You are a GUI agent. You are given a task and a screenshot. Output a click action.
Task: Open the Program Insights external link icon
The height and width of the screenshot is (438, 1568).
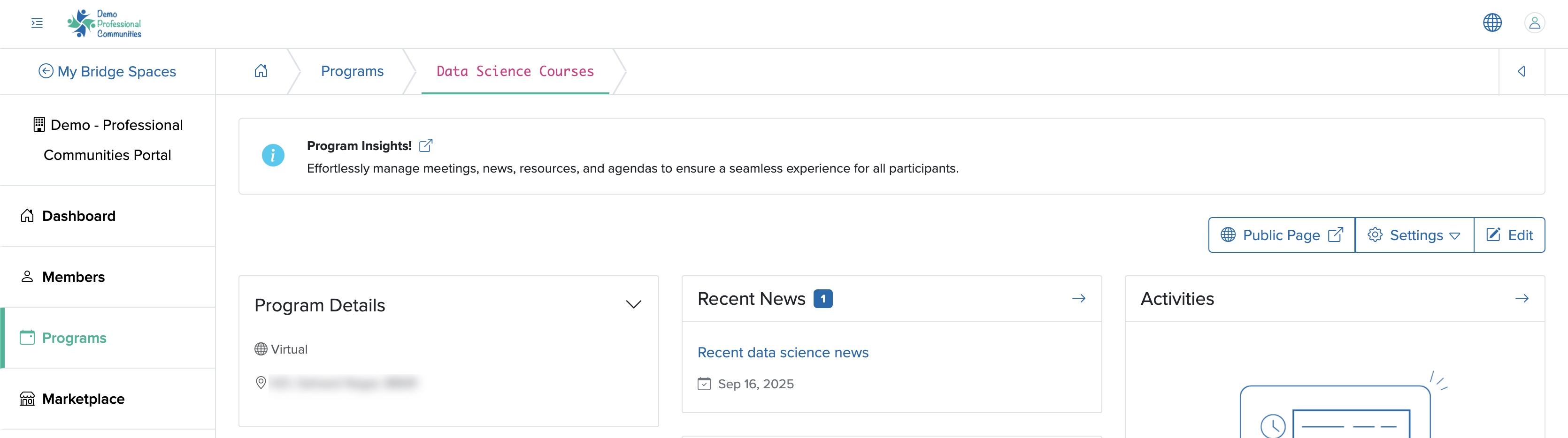[x=426, y=145]
